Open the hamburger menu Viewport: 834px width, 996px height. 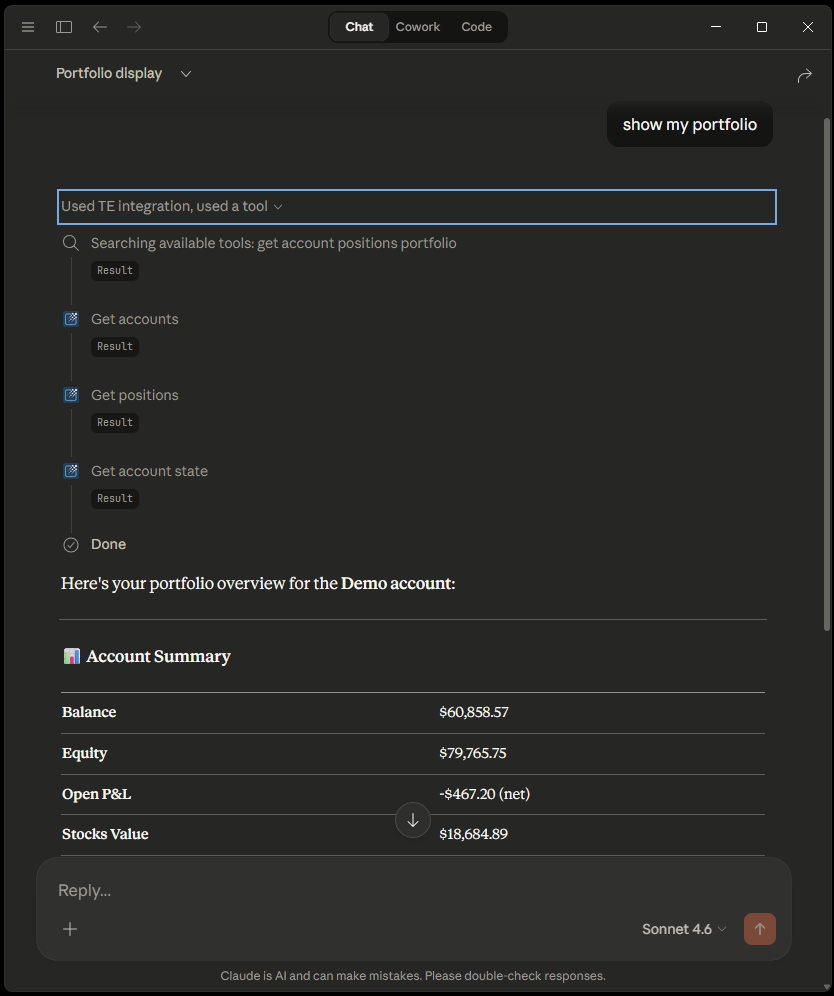[27, 27]
